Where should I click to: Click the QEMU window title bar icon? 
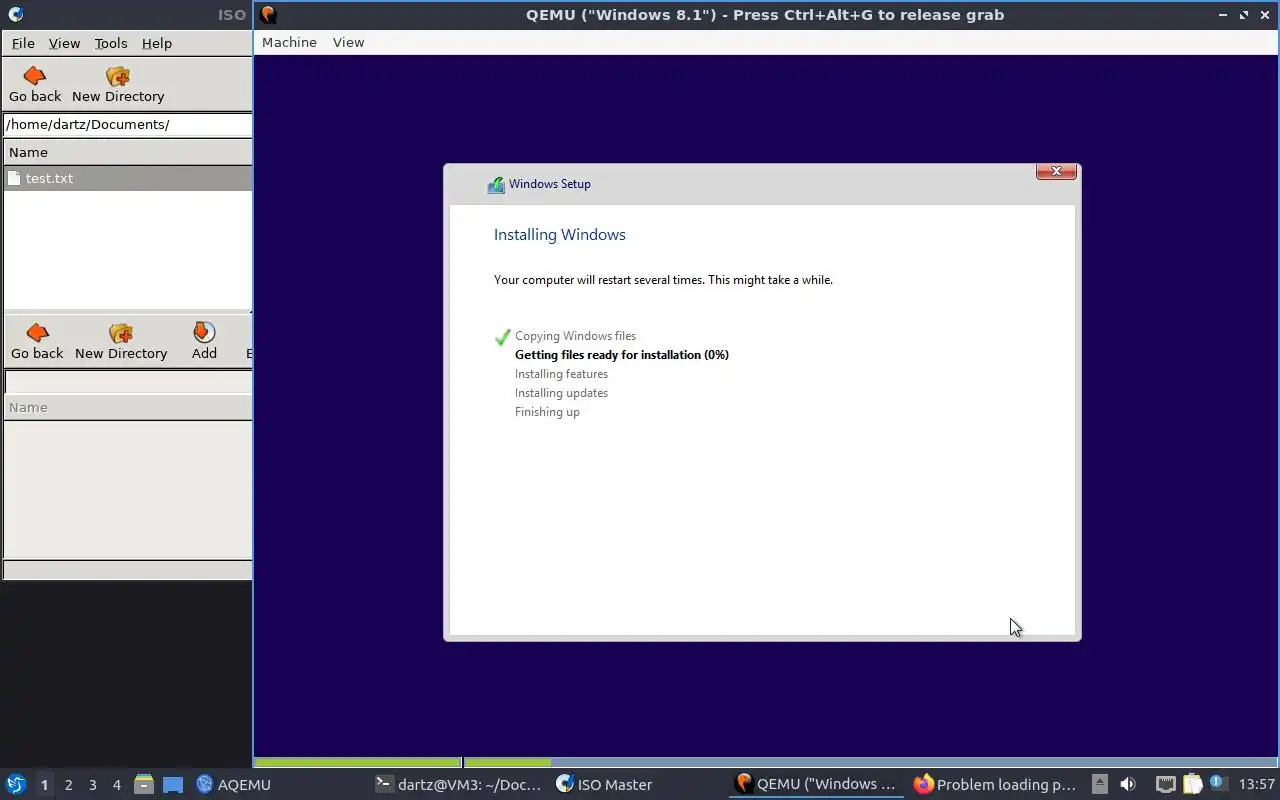268,15
